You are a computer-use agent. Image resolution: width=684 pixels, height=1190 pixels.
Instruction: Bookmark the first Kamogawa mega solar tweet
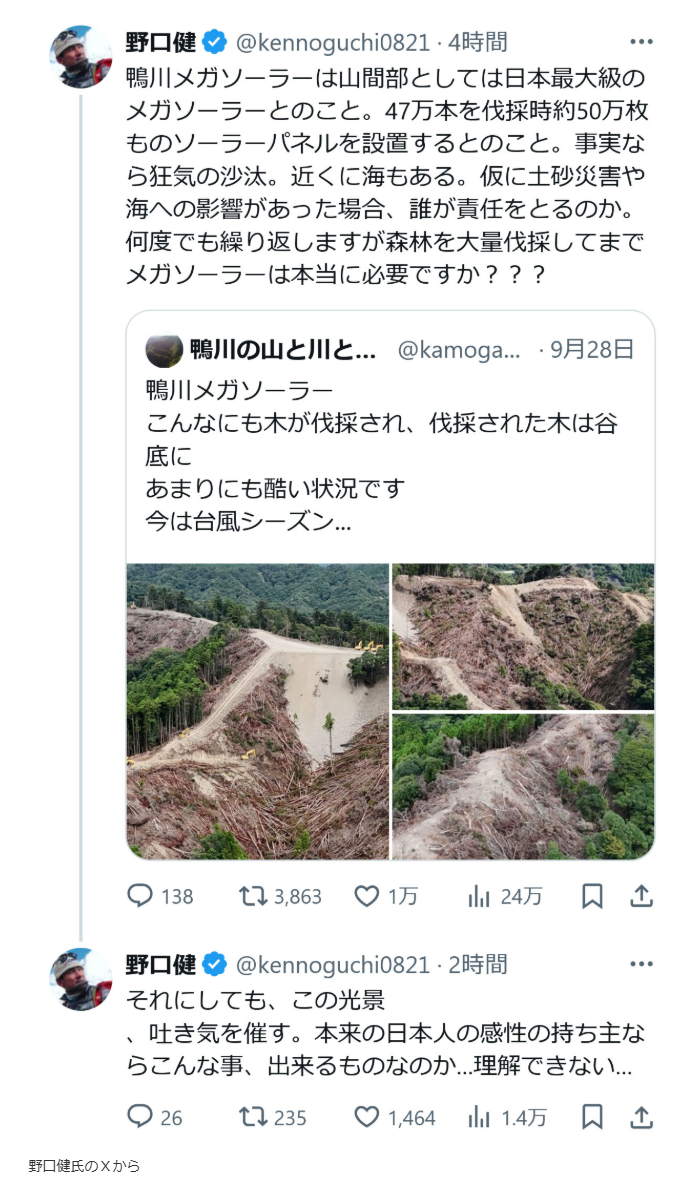tap(593, 896)
